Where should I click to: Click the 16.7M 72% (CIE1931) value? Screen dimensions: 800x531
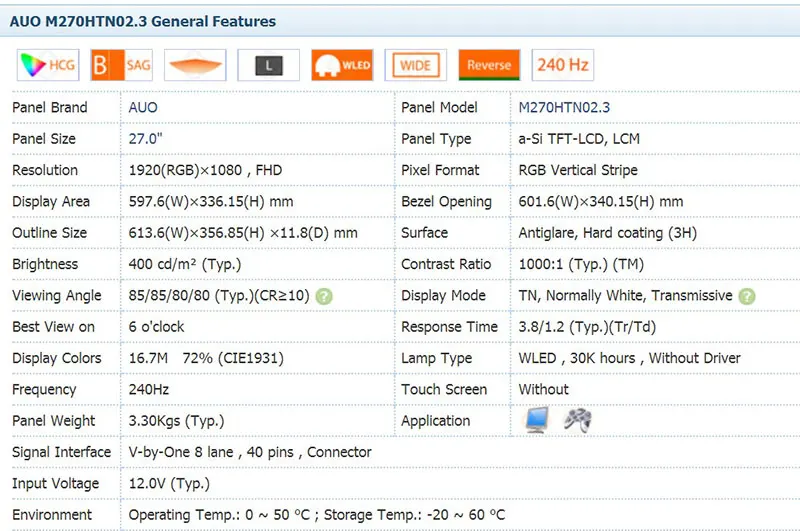[x=206, y=359]
